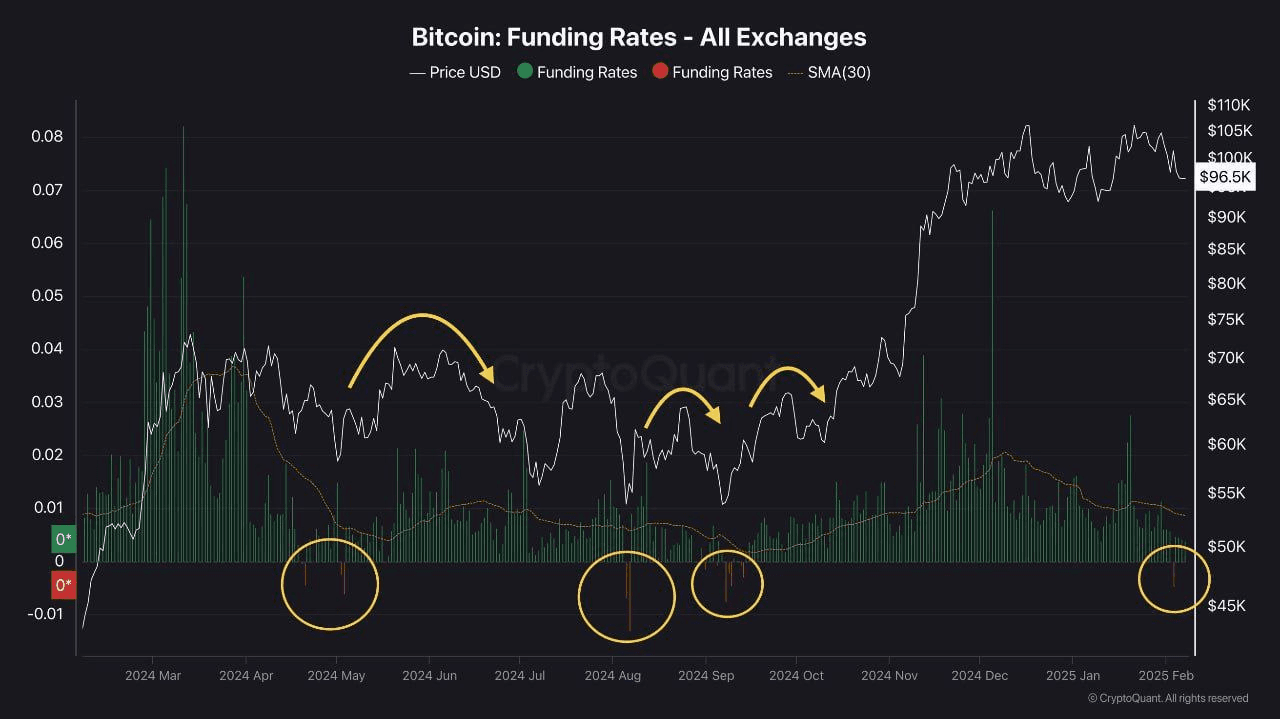Click the 2024 Nov x-axis label
The height and width of the screenshot is (719, 1280).
pyautogui.click(x=889, y=676)
